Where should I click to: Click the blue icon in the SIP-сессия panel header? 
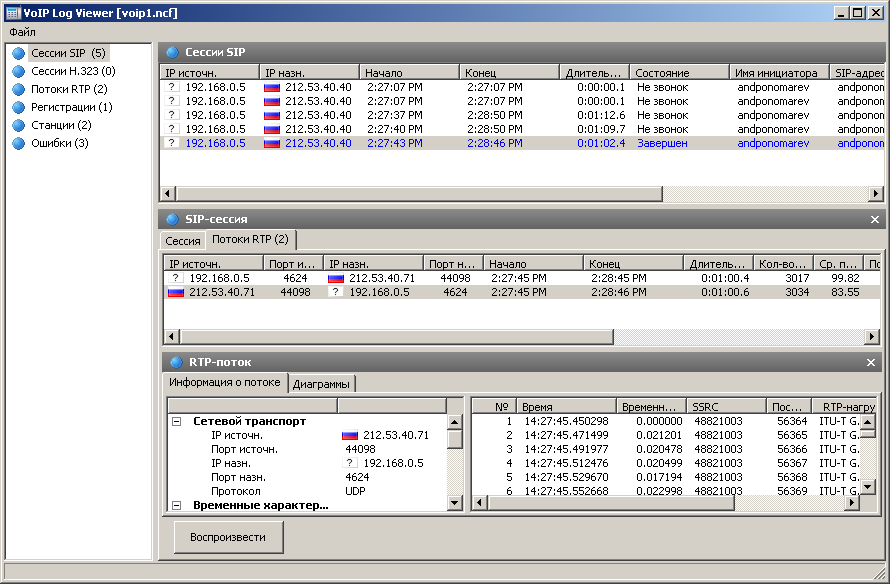[x=173, y=219]
